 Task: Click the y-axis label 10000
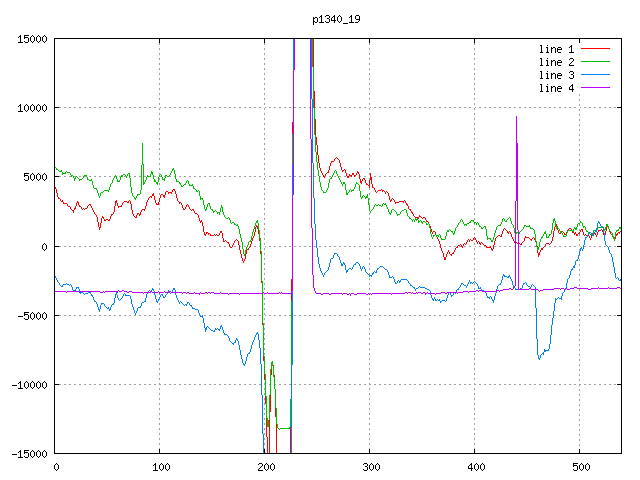pos(32,108)
